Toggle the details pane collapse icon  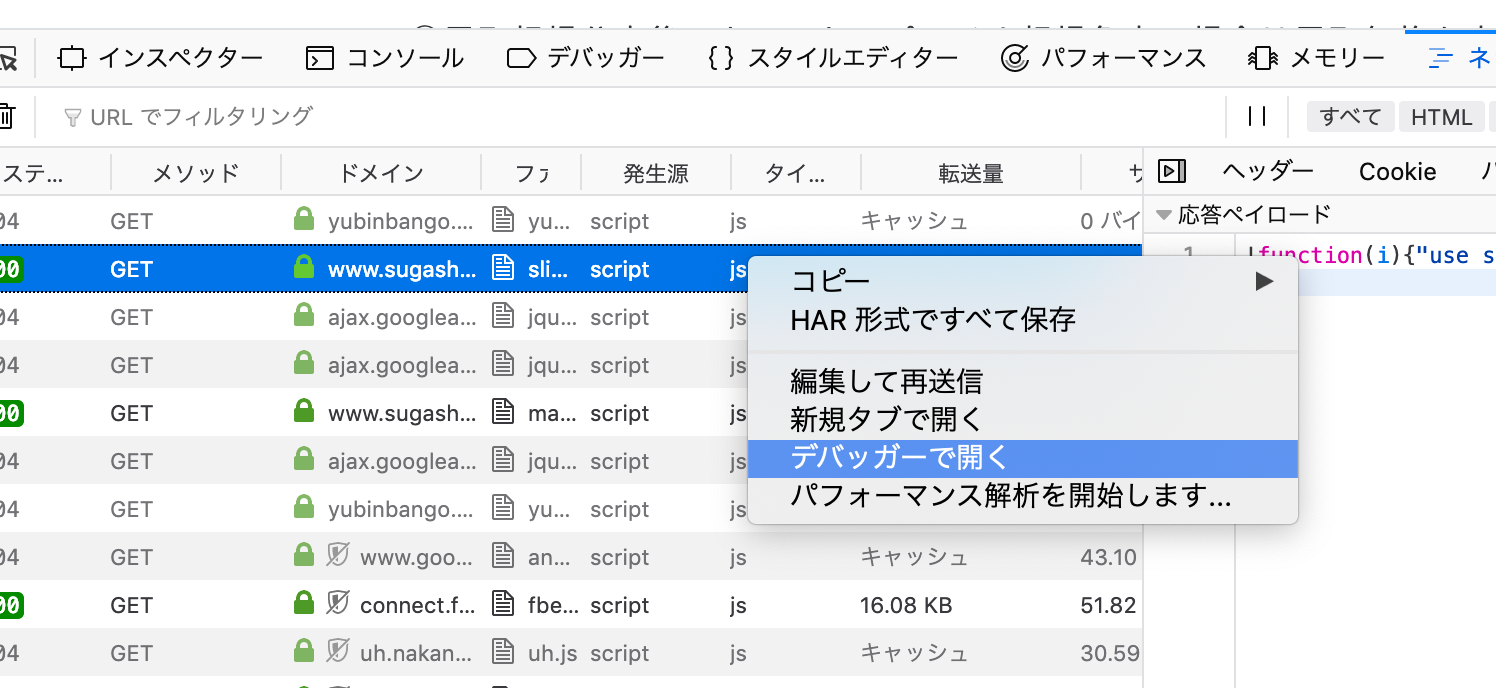1172,172
